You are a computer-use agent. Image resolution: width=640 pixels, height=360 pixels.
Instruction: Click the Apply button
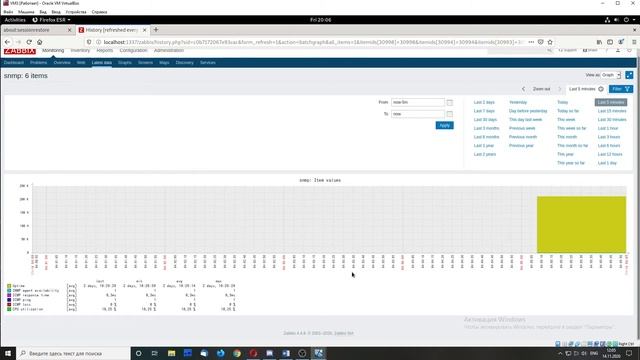pyautogui.click(x=444, y=125)
